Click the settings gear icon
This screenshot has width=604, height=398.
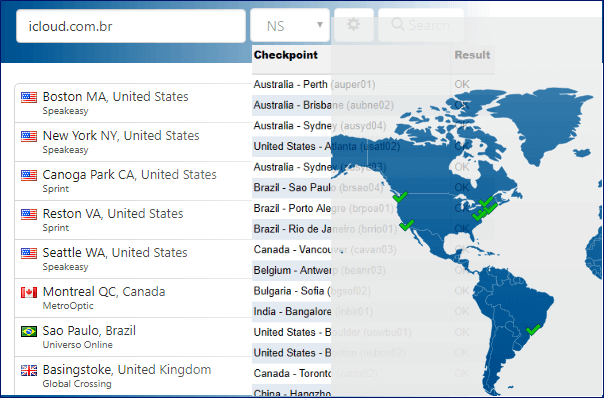coord(354,25)
